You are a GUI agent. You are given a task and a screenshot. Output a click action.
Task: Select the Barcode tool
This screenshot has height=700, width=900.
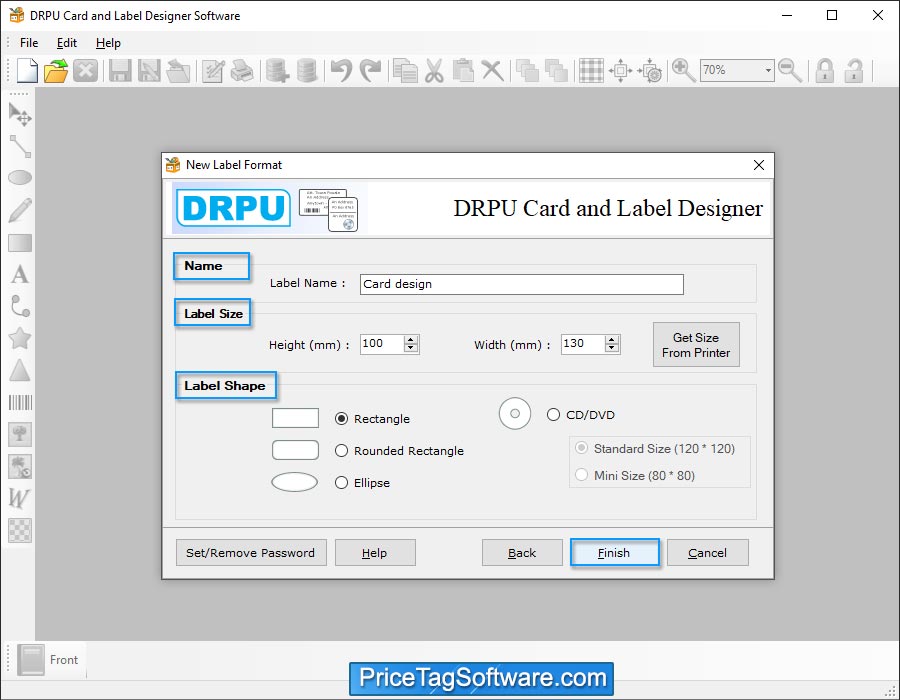[20, 402]
